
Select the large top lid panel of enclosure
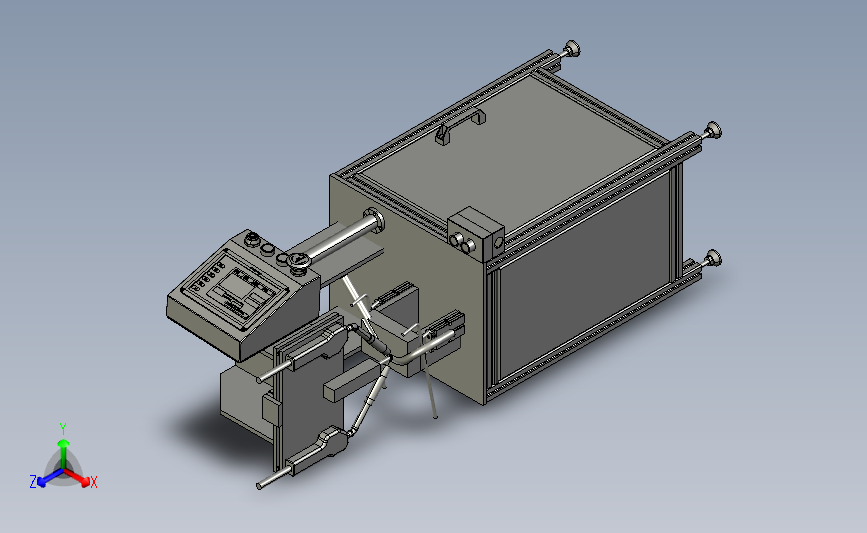point(509,152)
